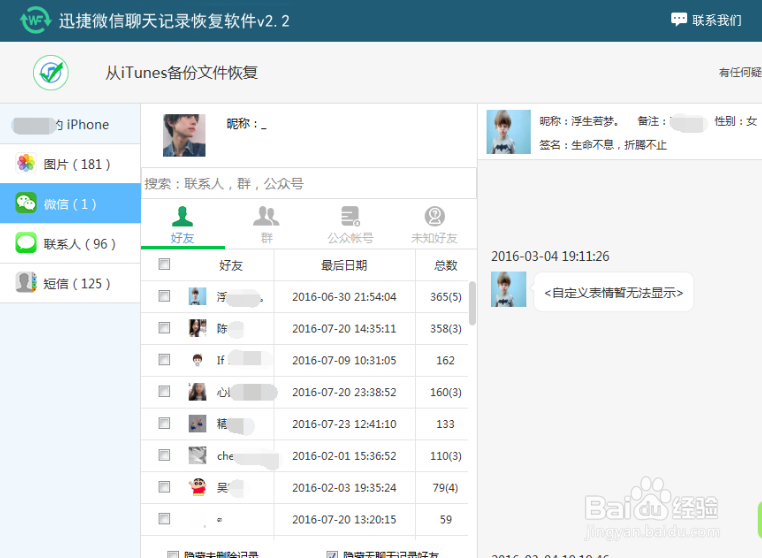Click the blue checkmark recovery mode icon
The width and height of the screenshot is (762, 558).
(51, 73)
